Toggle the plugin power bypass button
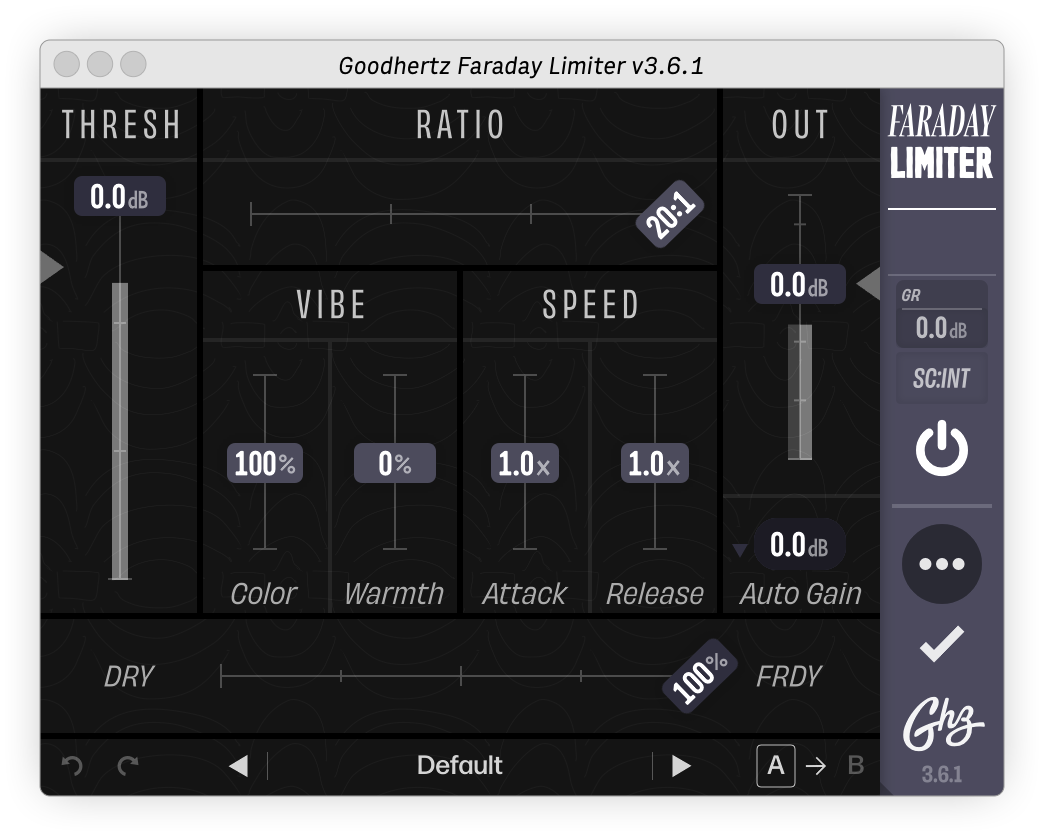This screenshot has width=1044, height=836. point(941,448)
